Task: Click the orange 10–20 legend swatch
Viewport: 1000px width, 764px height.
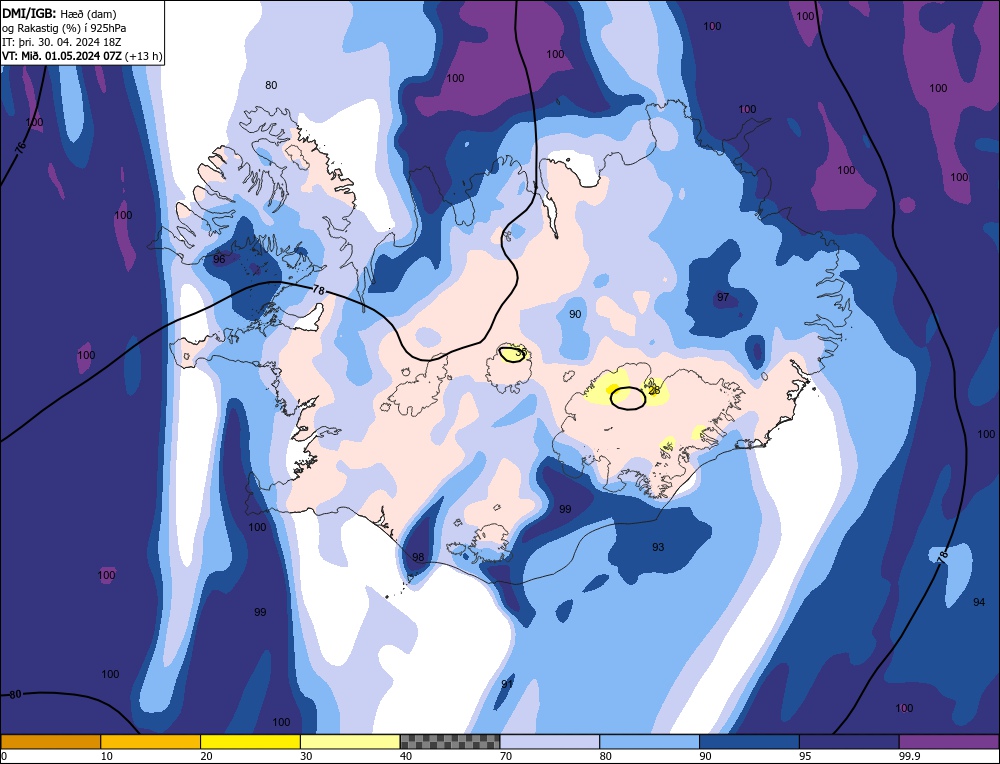Action: tap(151, 741)
